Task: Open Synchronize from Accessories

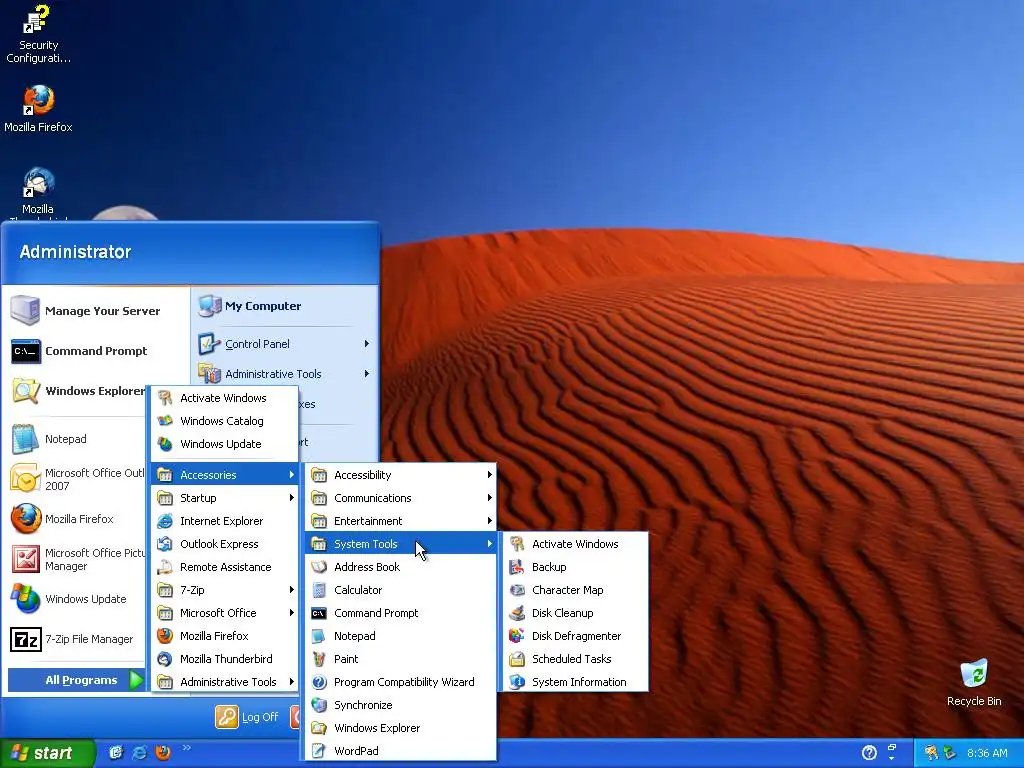Action: [400, 705]
